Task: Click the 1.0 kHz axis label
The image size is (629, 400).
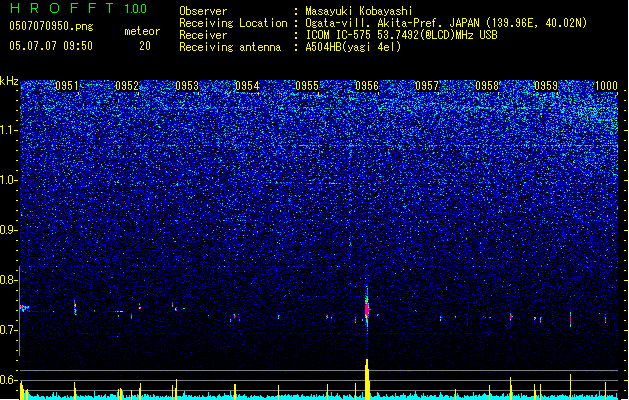Action: click(x=9, y=180)
